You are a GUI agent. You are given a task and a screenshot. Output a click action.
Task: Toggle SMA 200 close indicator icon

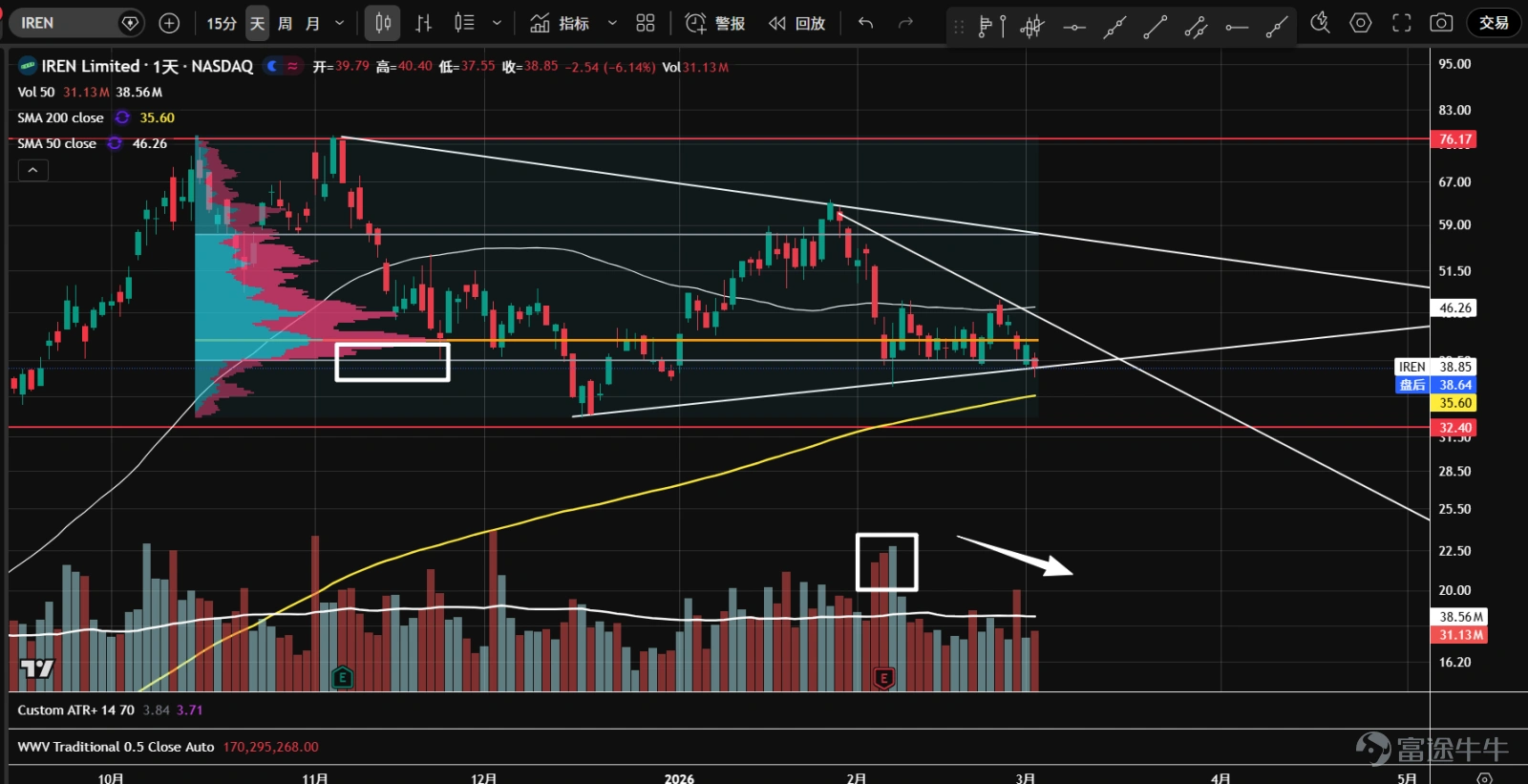click(x=122, y=117)
